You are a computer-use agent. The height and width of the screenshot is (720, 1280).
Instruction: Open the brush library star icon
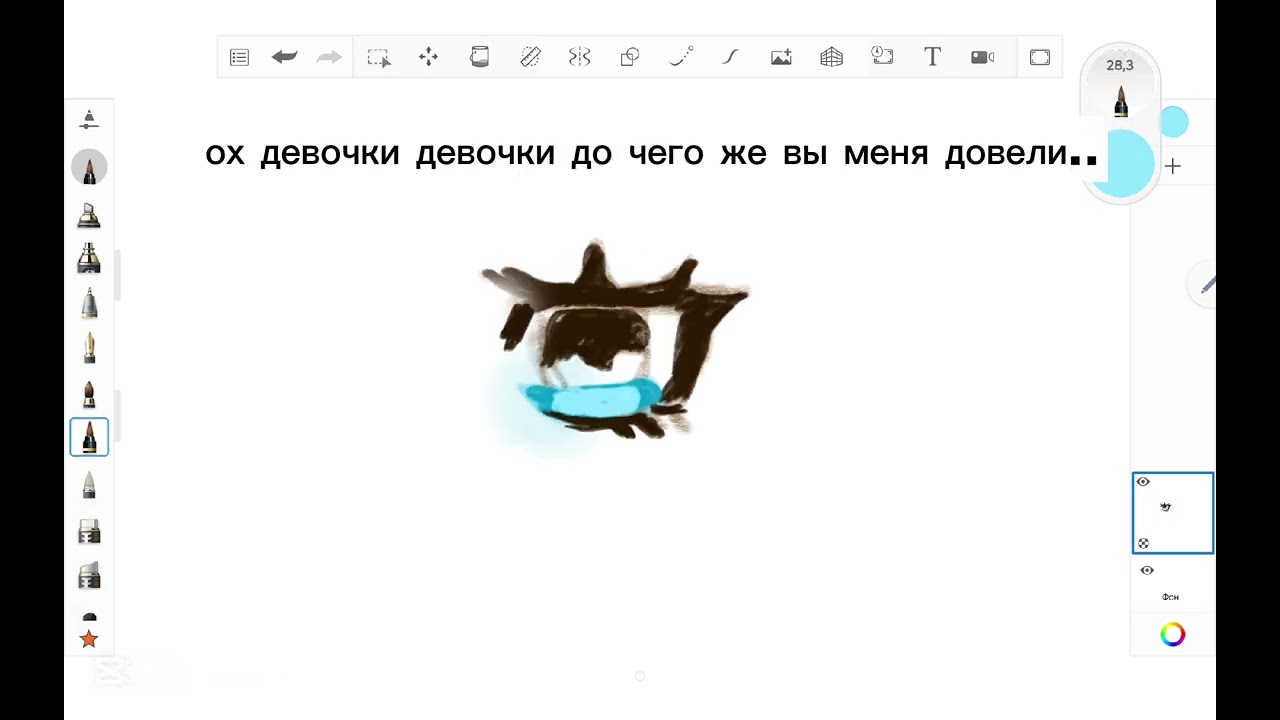click(x=89, y=638)
